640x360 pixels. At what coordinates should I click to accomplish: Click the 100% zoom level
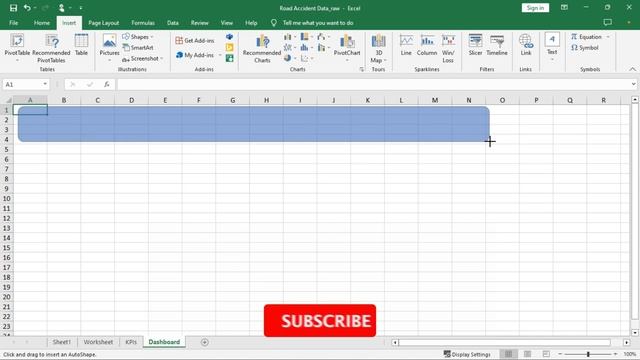(630, 354)
